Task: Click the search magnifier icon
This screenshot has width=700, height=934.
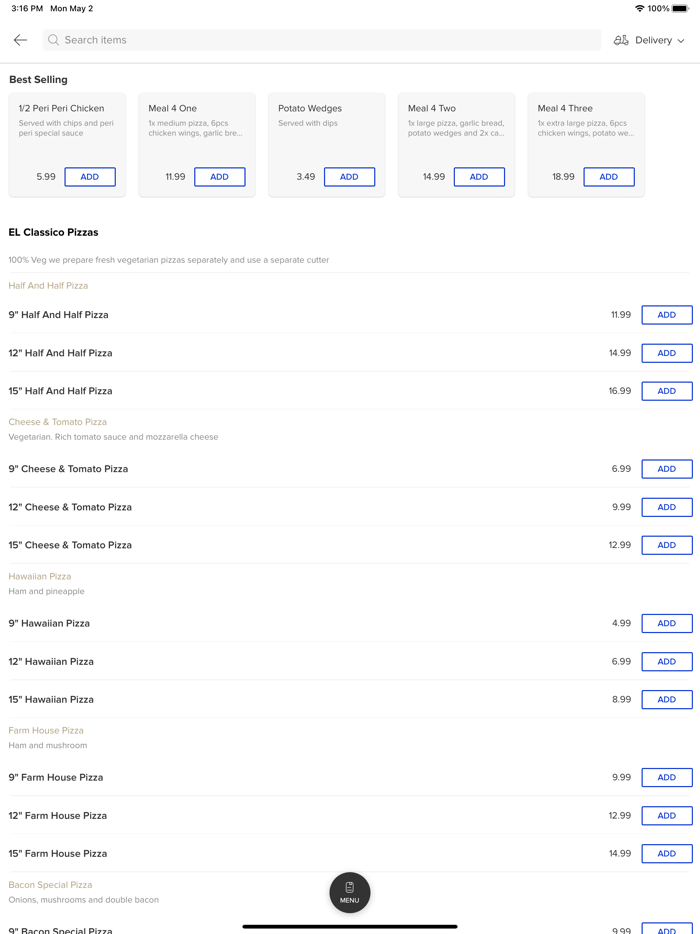Action: [54, 40]
